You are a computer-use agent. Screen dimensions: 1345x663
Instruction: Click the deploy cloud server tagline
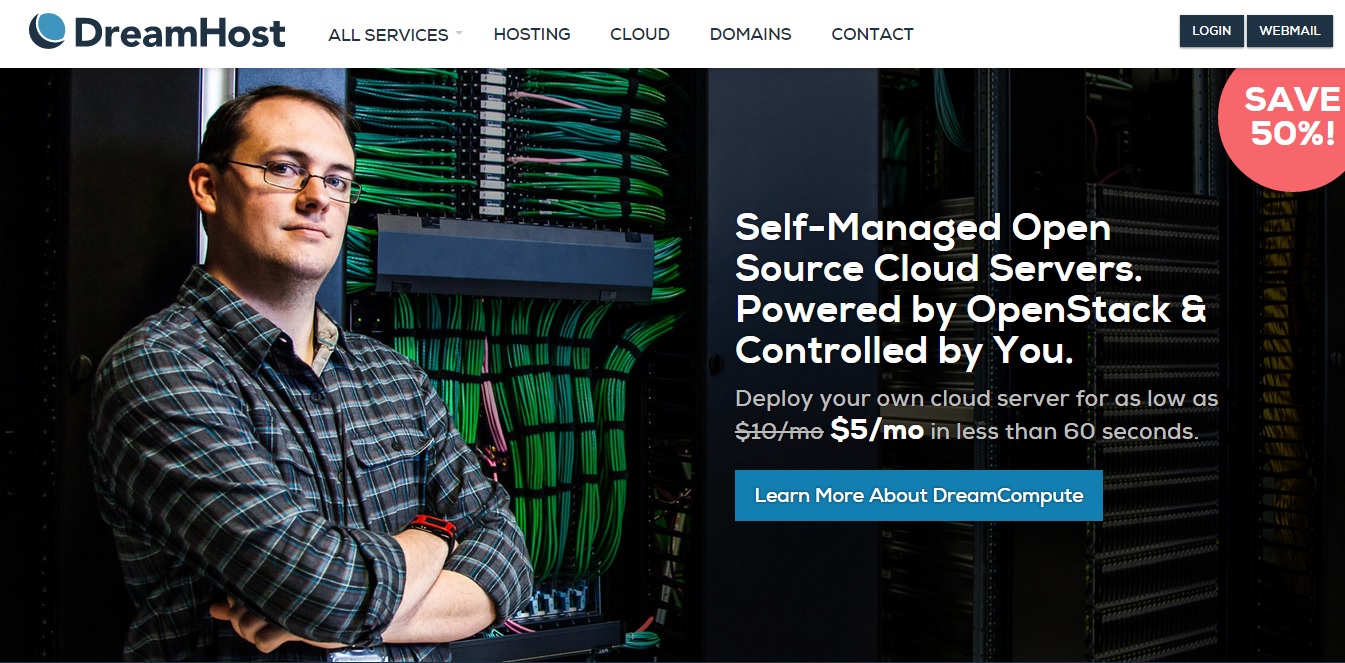click(x=976, y=398)
